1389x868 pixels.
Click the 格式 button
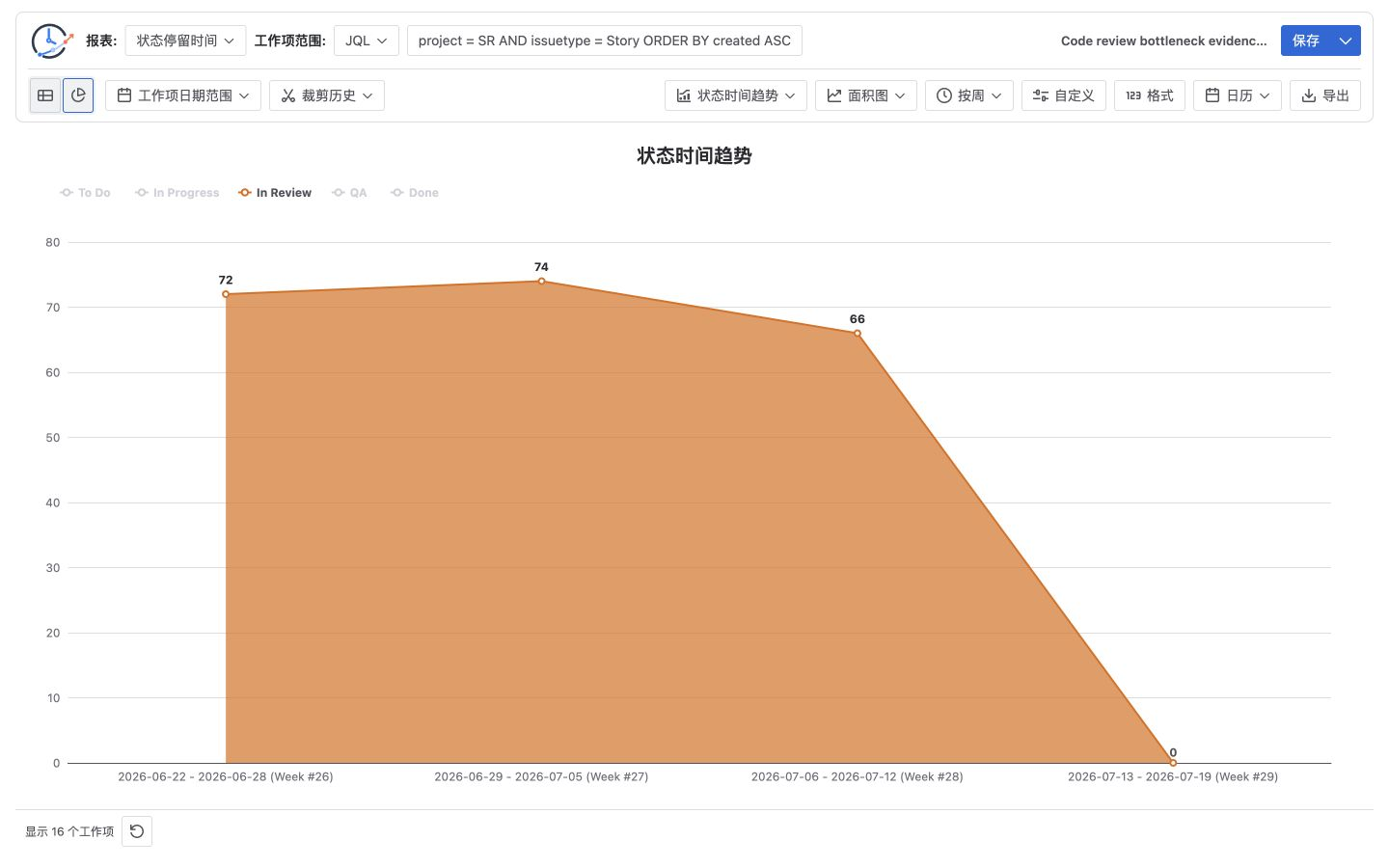[1150, 95]
